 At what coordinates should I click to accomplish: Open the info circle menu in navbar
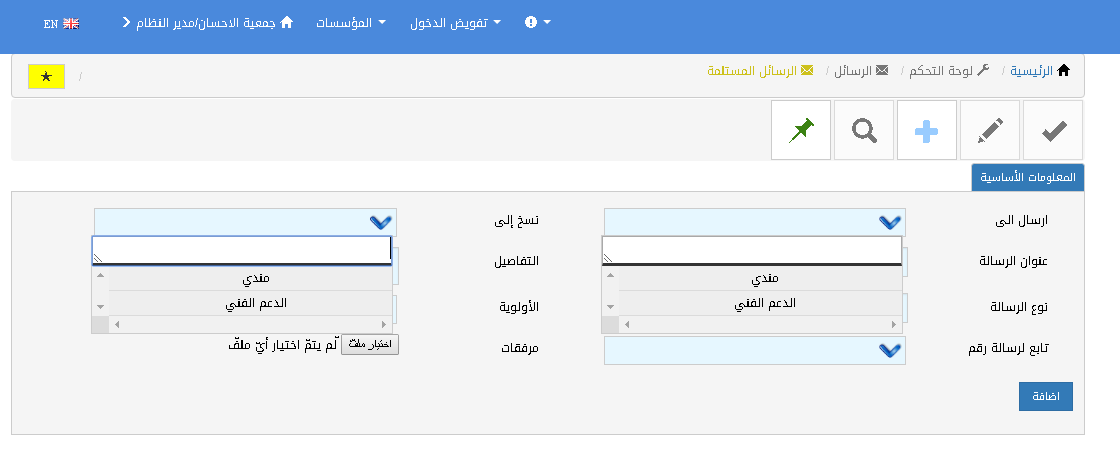[x=537, y=22]
